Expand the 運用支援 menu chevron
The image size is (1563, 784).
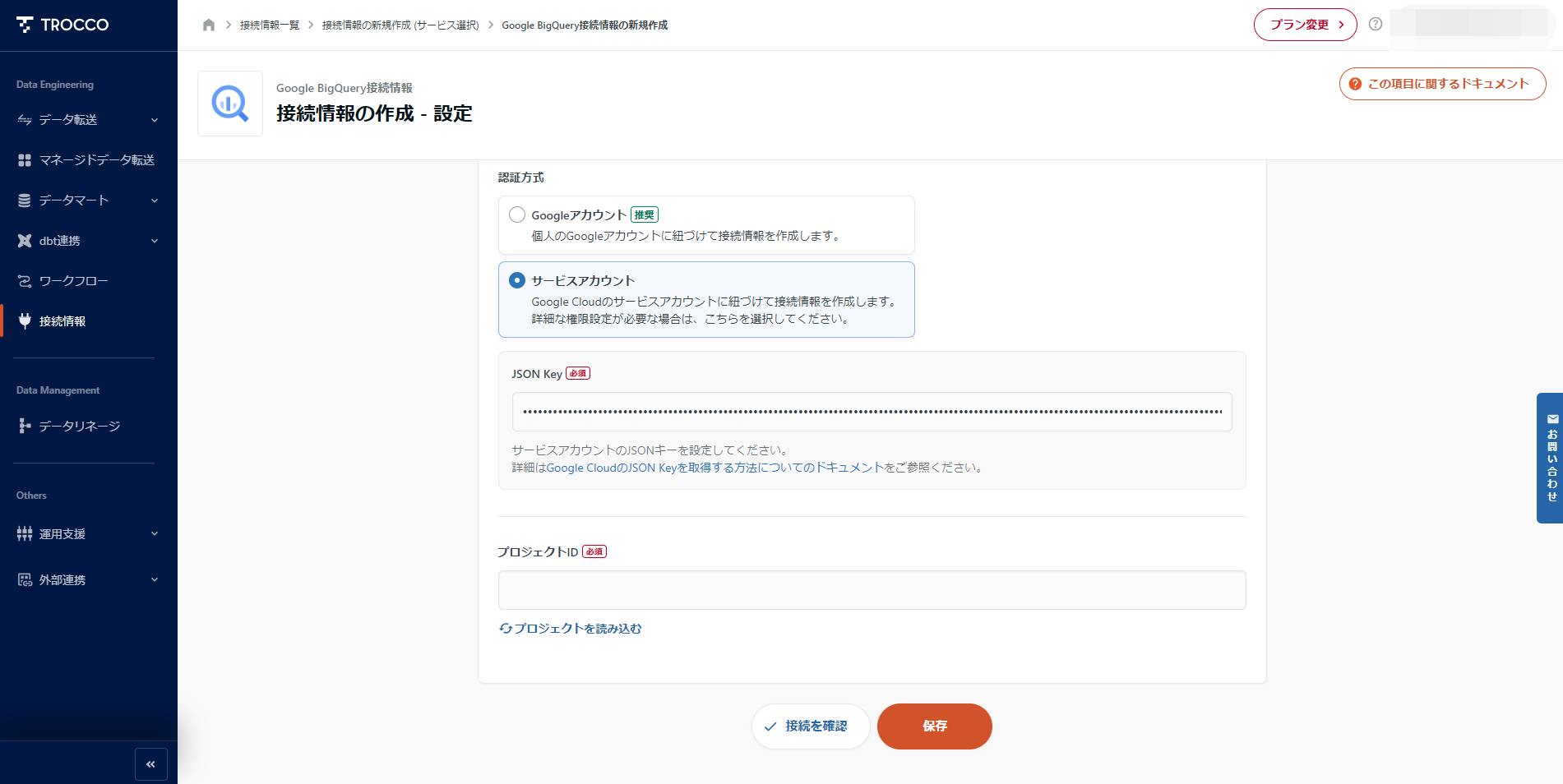(x=155, y=533)
